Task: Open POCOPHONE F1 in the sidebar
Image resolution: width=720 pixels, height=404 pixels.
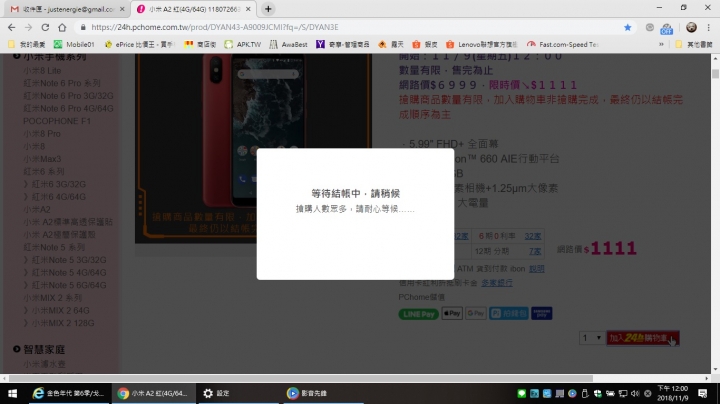Action: tap(57, 121)
